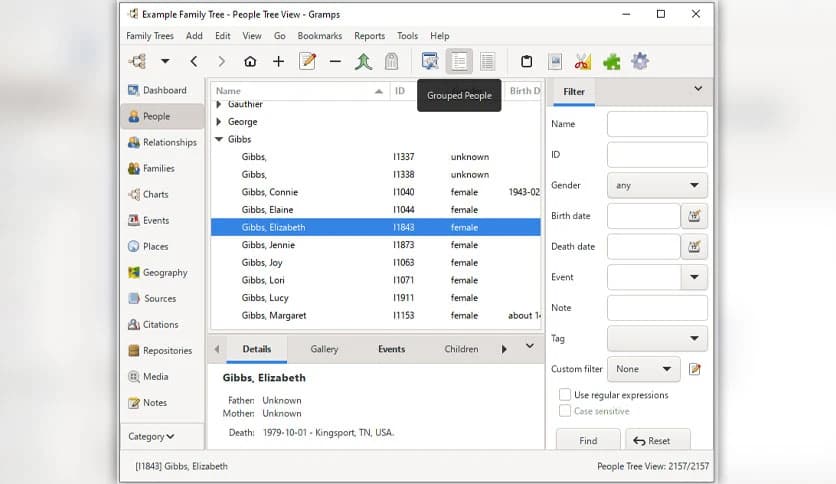836x484 pixels.
Task: Open preferences gear icon in toolbar
Action: (640, 62)
